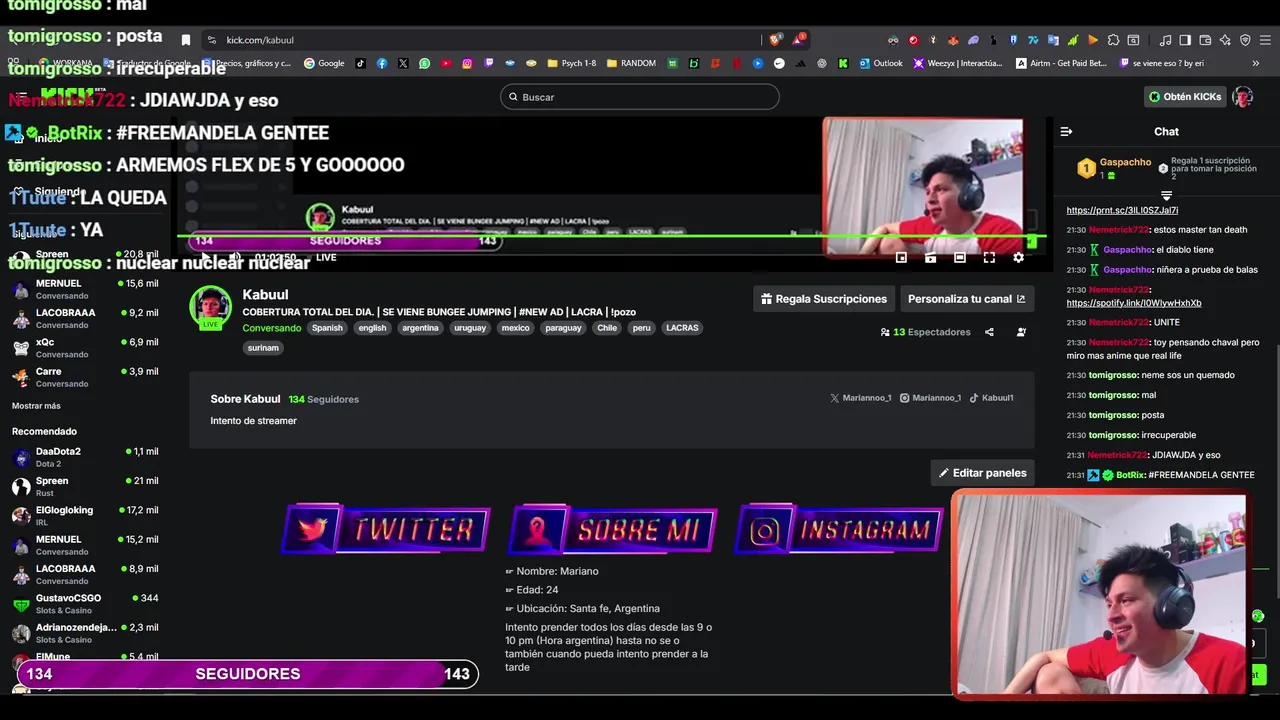Click the SOBRE MI panel banner
The width and height of the screenshot is (1280, 720).
point(612,529)
